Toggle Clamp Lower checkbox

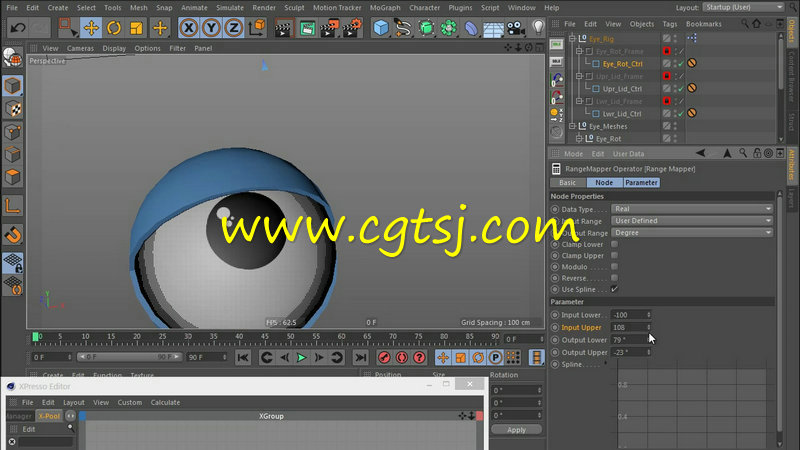[x=614, y=244]
